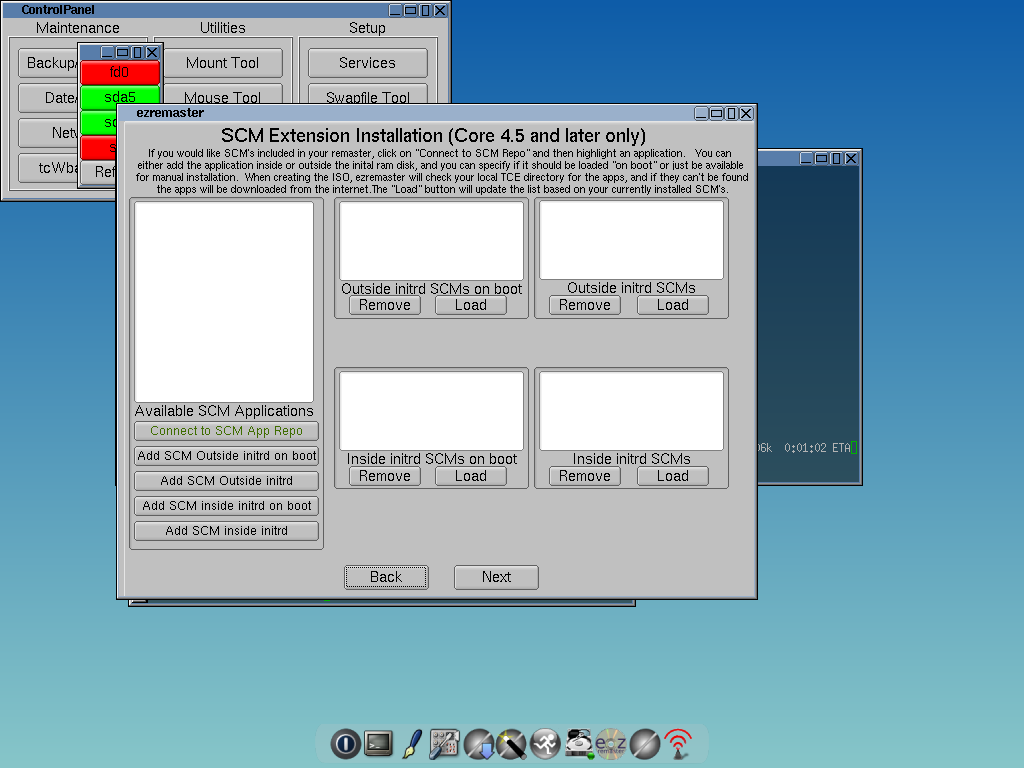Open the Run Program running-man icon
The height and width of the screenshot is (768, 1024).
point(545,743)
